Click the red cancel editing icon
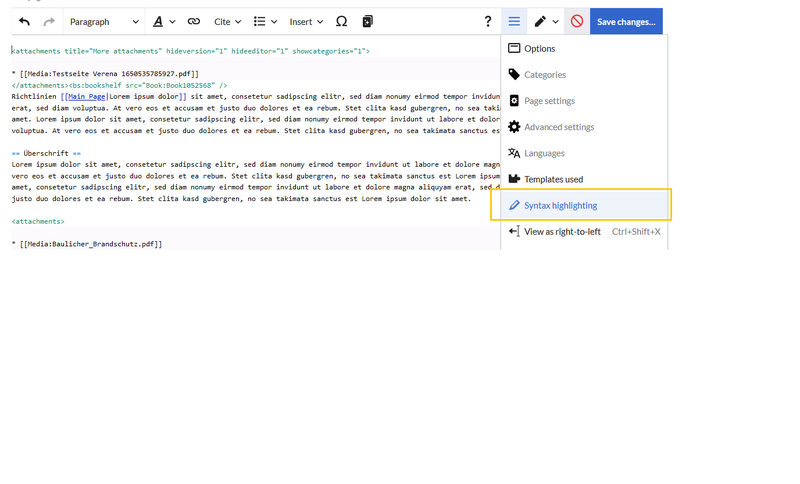Image resolution: width=800 pixels, height=484 pixels. point(577,21)
